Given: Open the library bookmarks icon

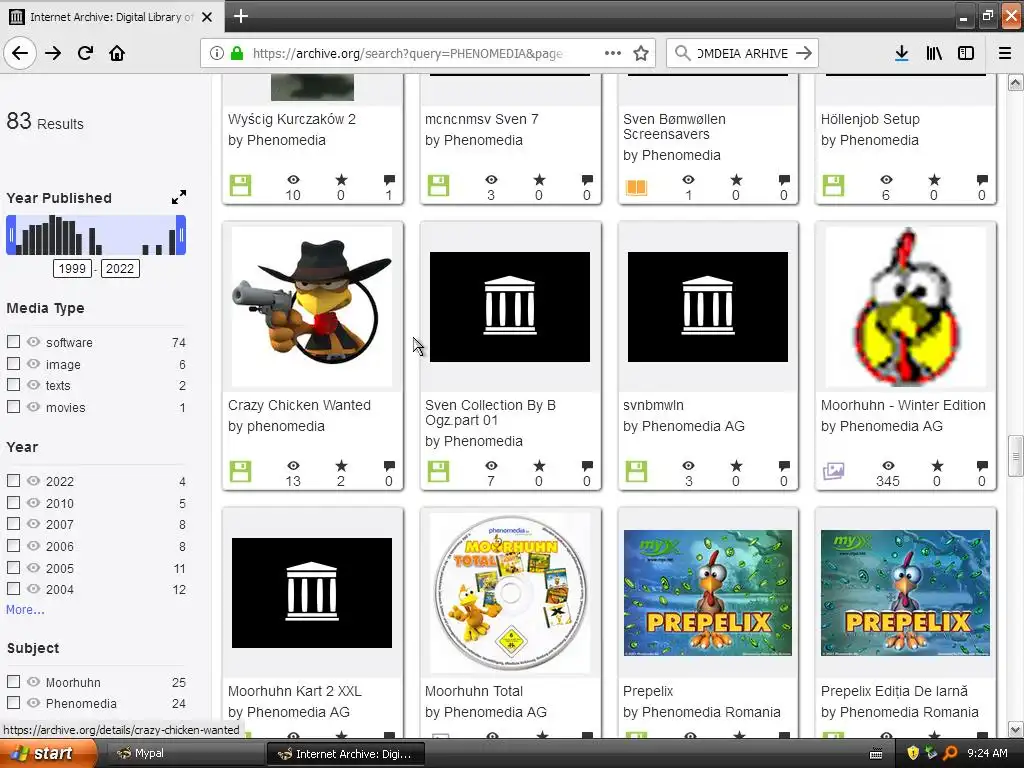Looking at the screenshot, I should [934, 53].
